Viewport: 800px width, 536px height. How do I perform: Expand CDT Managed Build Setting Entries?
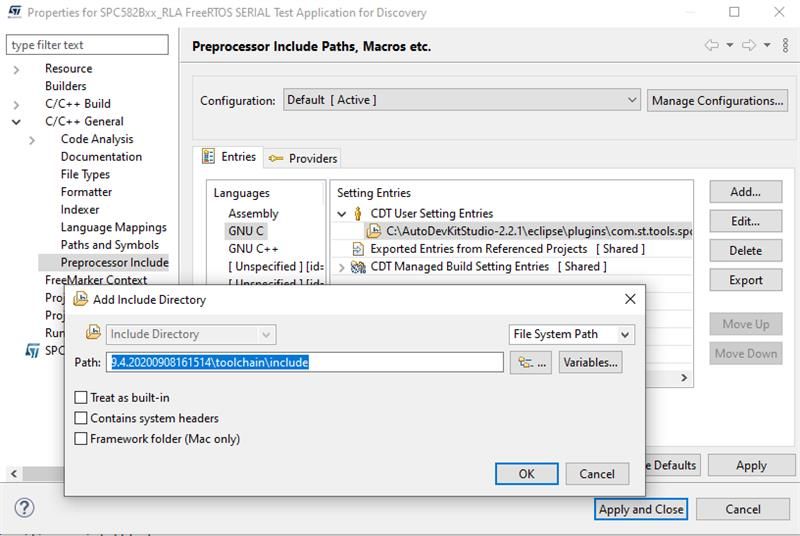click(x=341, y=267)
